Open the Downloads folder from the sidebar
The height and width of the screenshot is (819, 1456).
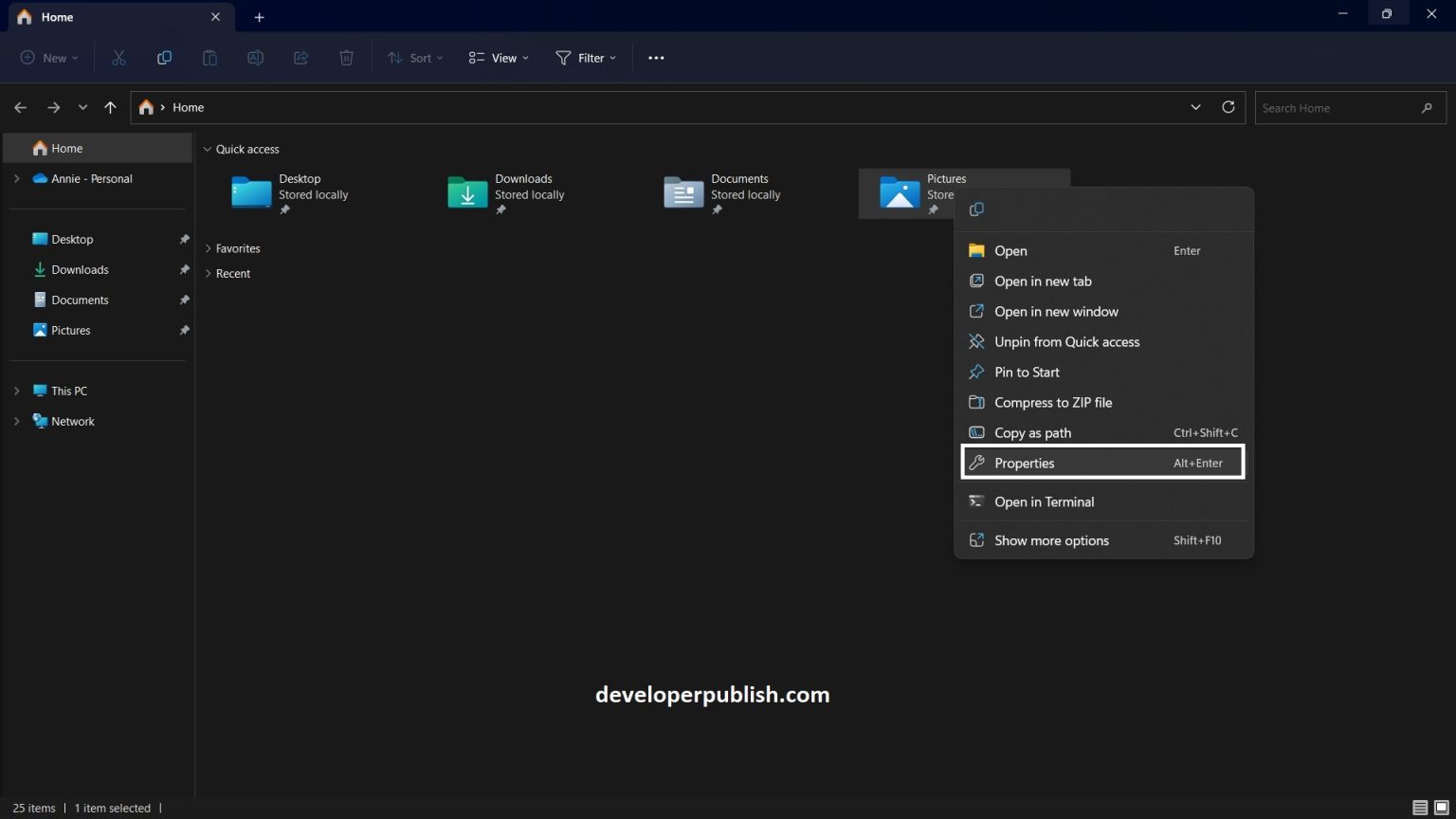[x=80, y=269]
